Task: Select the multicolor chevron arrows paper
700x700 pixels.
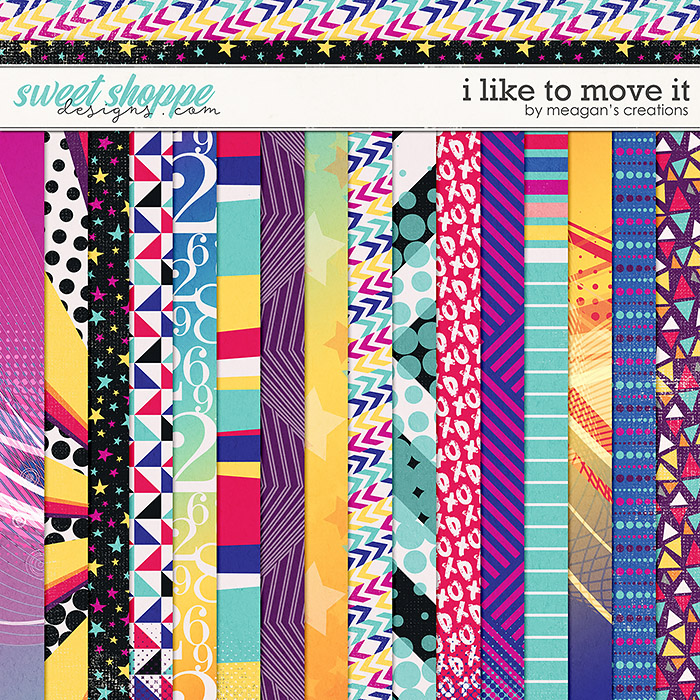Action: click(x=370, y=415)
